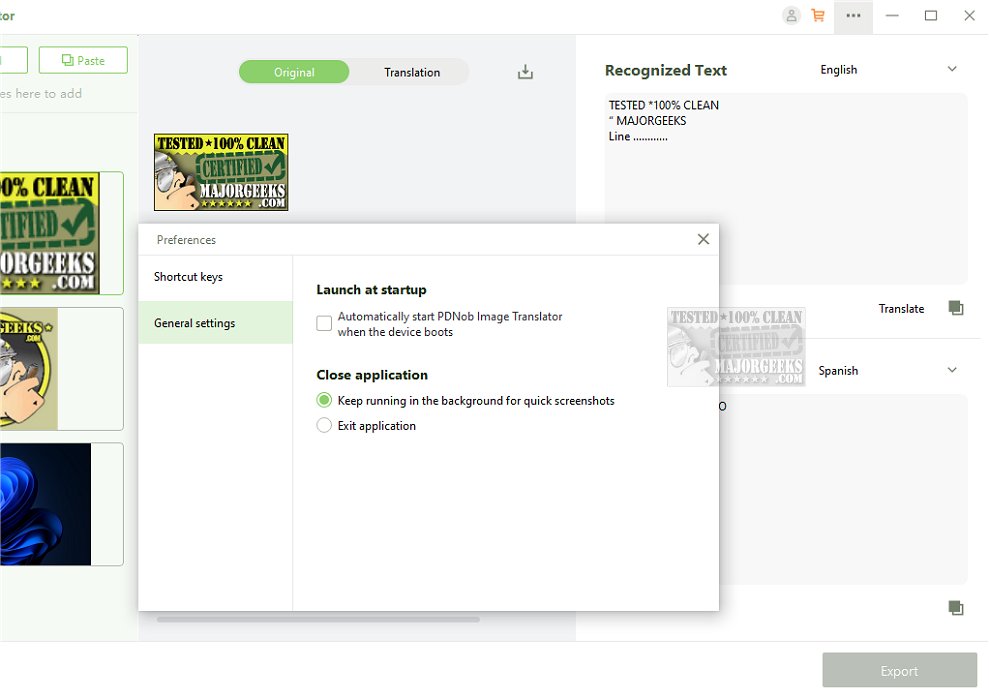The width and height of the screenshot is (989, 698).
Task: Select the MajorGeeks cartoon mascot thumbnail
Action: coord(61,369)
